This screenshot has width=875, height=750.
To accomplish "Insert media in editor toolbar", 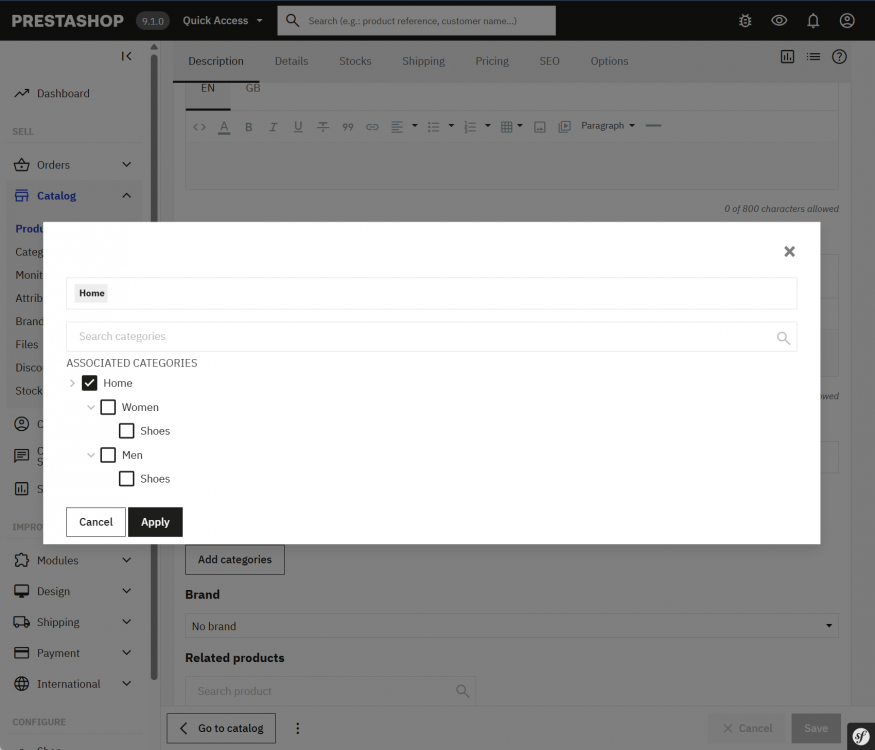I will [x=564, y=127].
